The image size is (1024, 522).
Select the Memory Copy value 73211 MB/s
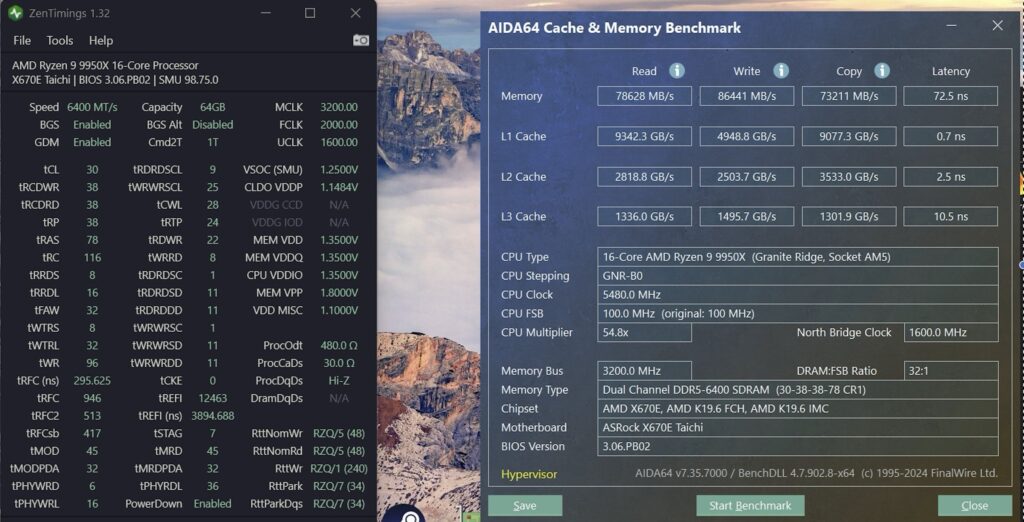pos(848,96)
